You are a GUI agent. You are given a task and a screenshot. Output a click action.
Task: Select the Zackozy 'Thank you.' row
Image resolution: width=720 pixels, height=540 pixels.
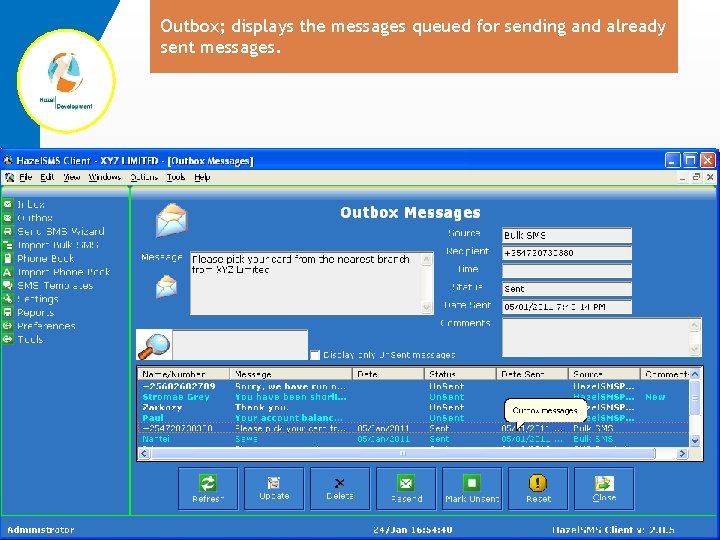tap(413, 408)
